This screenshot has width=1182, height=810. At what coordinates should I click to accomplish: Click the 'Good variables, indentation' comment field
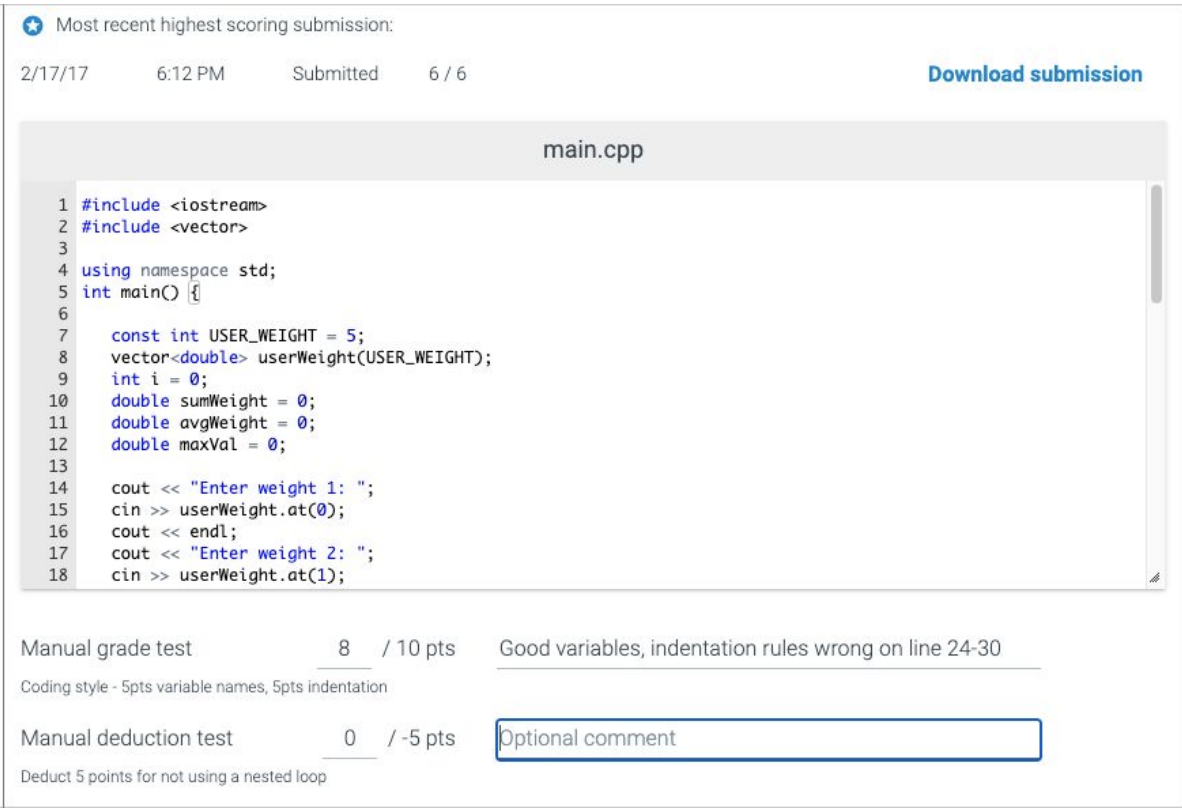[768, 649]
